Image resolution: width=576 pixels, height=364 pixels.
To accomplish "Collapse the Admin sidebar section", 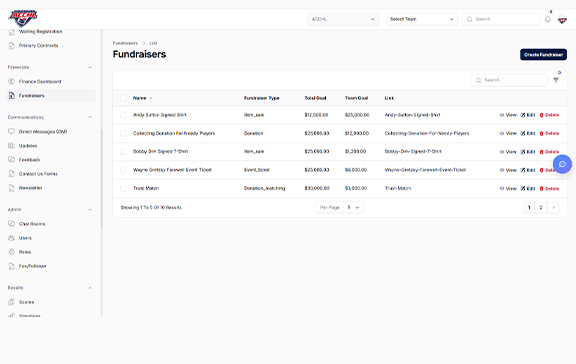I will pos(90,209).
